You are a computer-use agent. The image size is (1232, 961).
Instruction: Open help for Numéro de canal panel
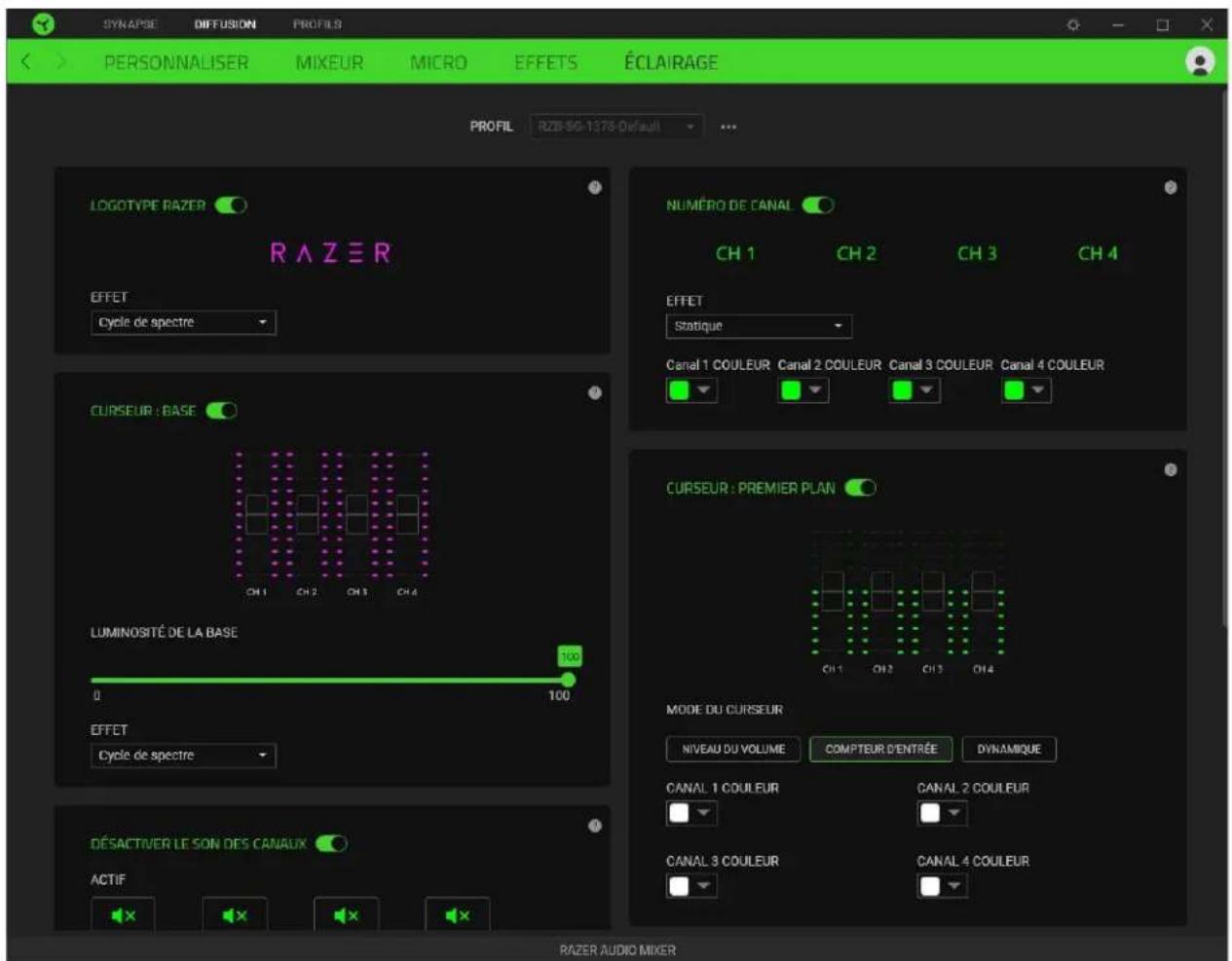1170,187
